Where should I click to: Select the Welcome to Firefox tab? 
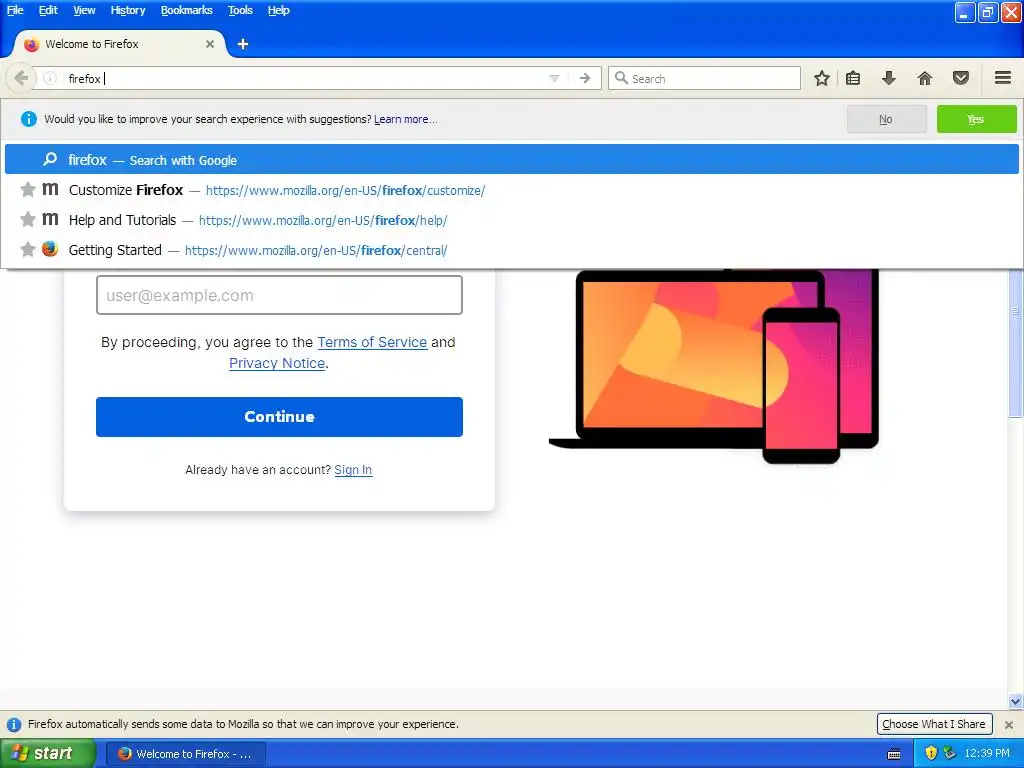pyautogui.click(x=118, y=44)
